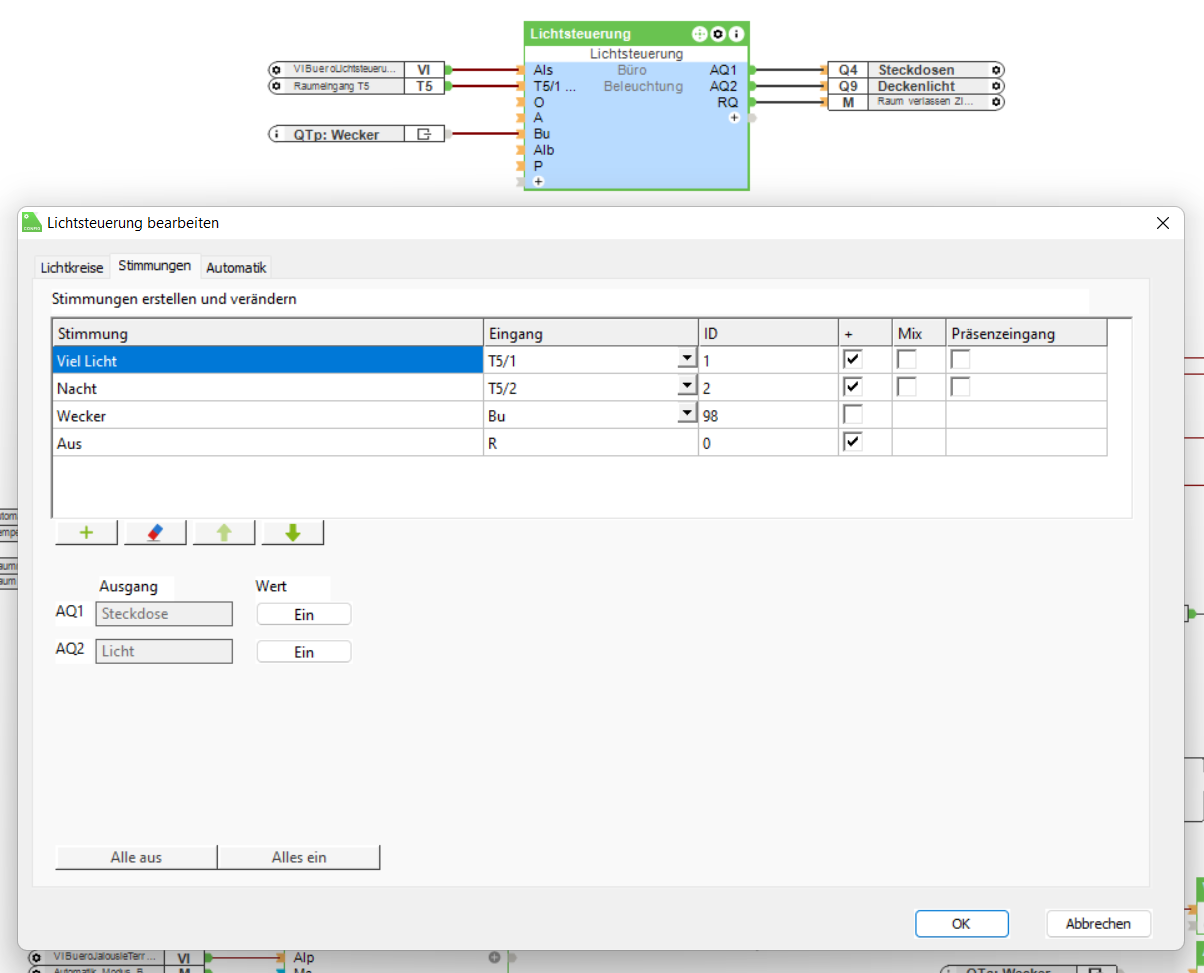Enable Präsenzeingang checkbox for Viel Licht
Image resolution: width=1204 pixels, height=973 pixels.
960,359
